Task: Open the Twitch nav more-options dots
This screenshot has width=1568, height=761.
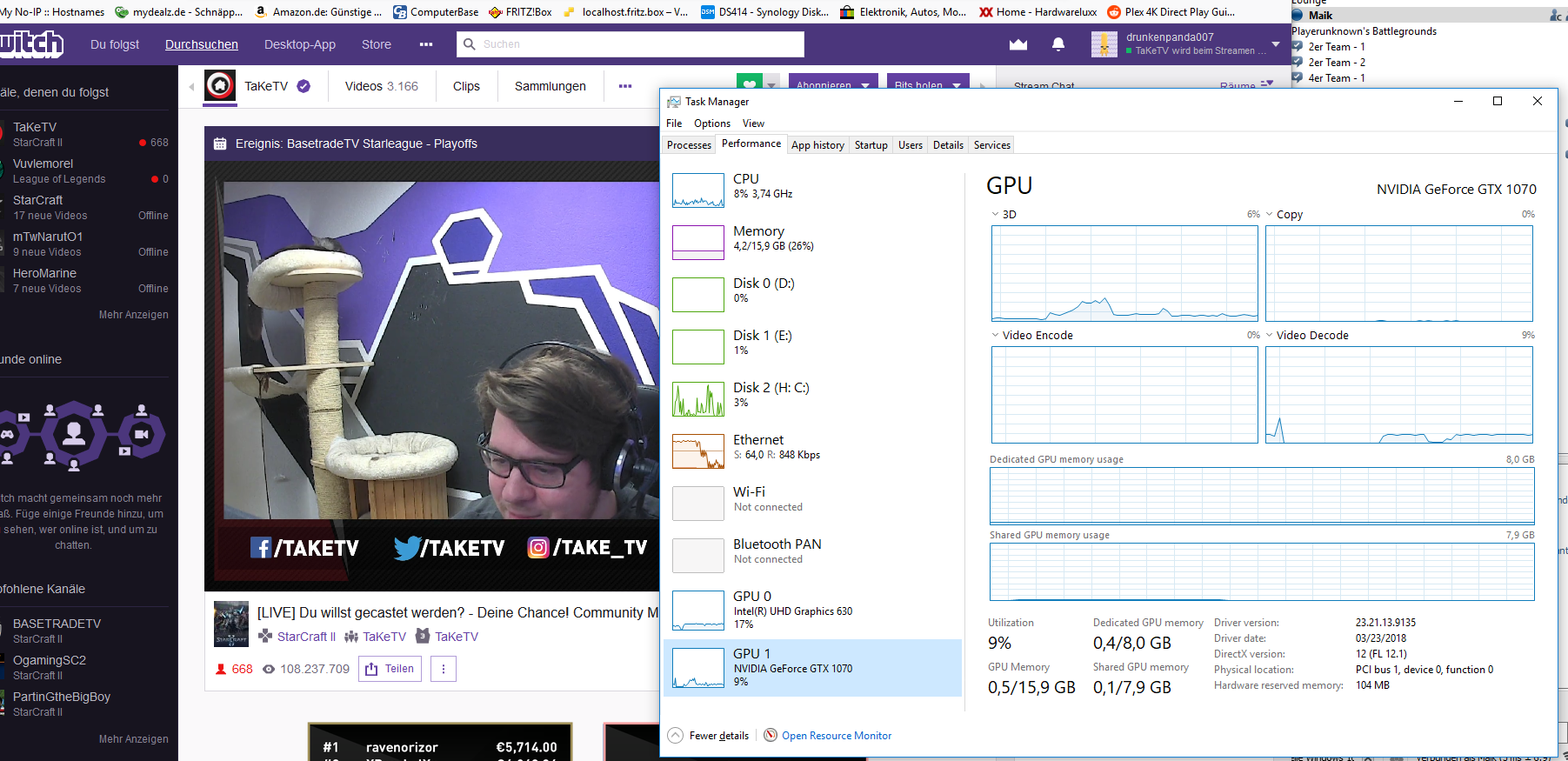Action: tap(426, 44)
